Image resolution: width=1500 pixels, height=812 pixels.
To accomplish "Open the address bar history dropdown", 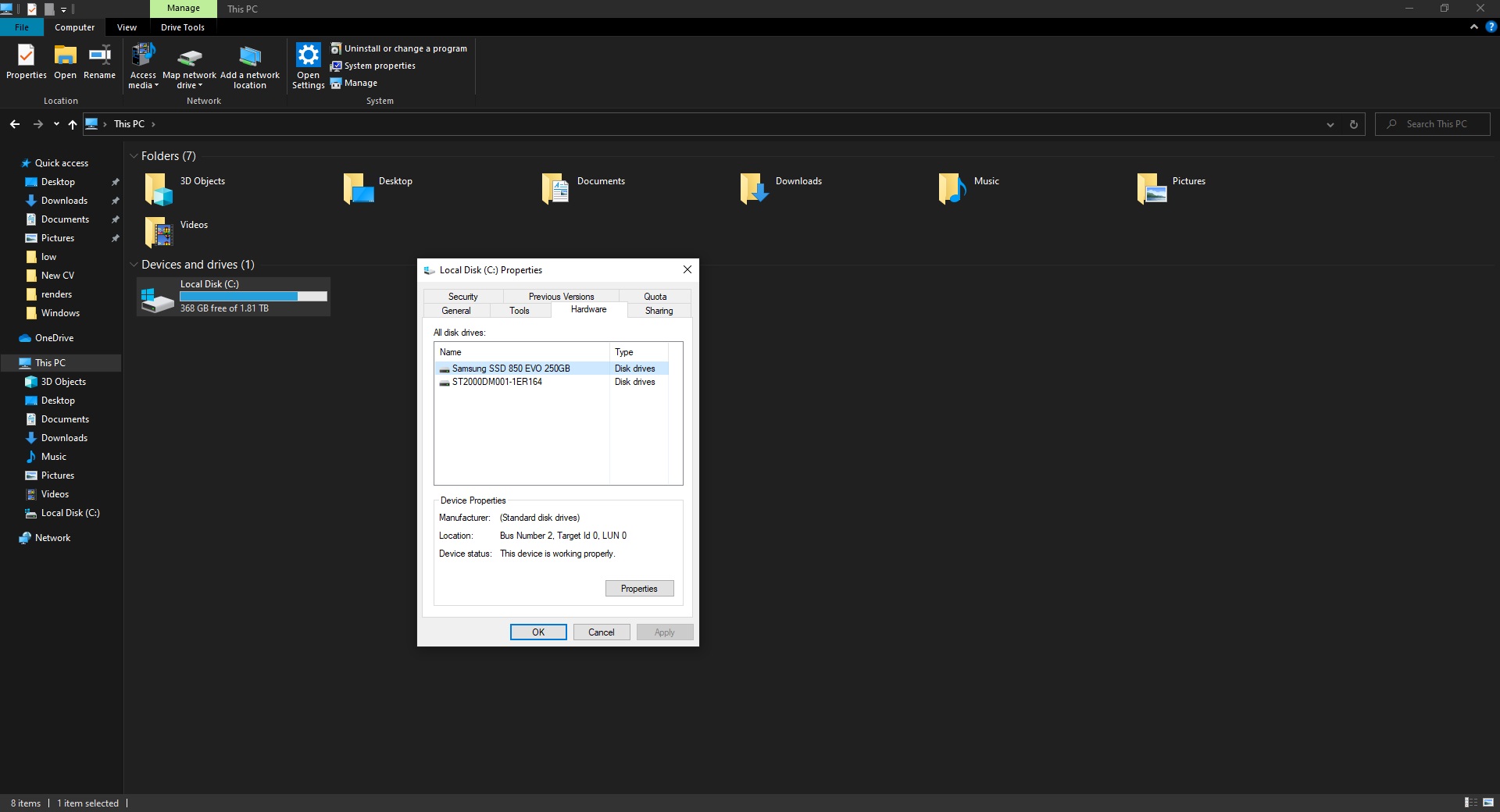I will (1330, 124).
